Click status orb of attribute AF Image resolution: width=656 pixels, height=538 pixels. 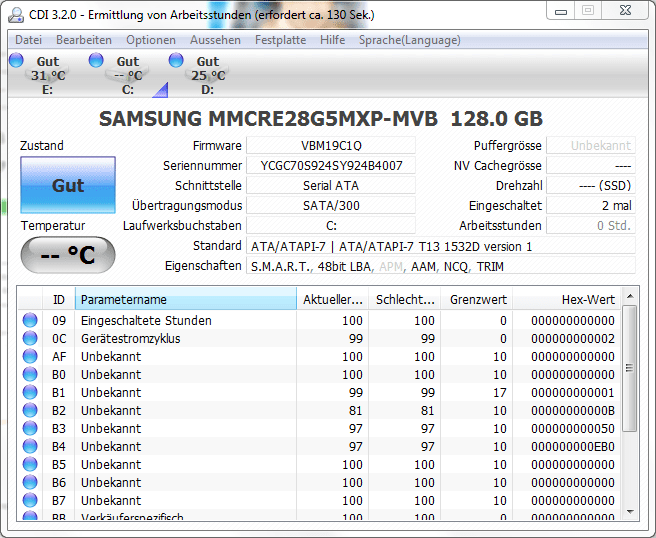click(30, 356)
